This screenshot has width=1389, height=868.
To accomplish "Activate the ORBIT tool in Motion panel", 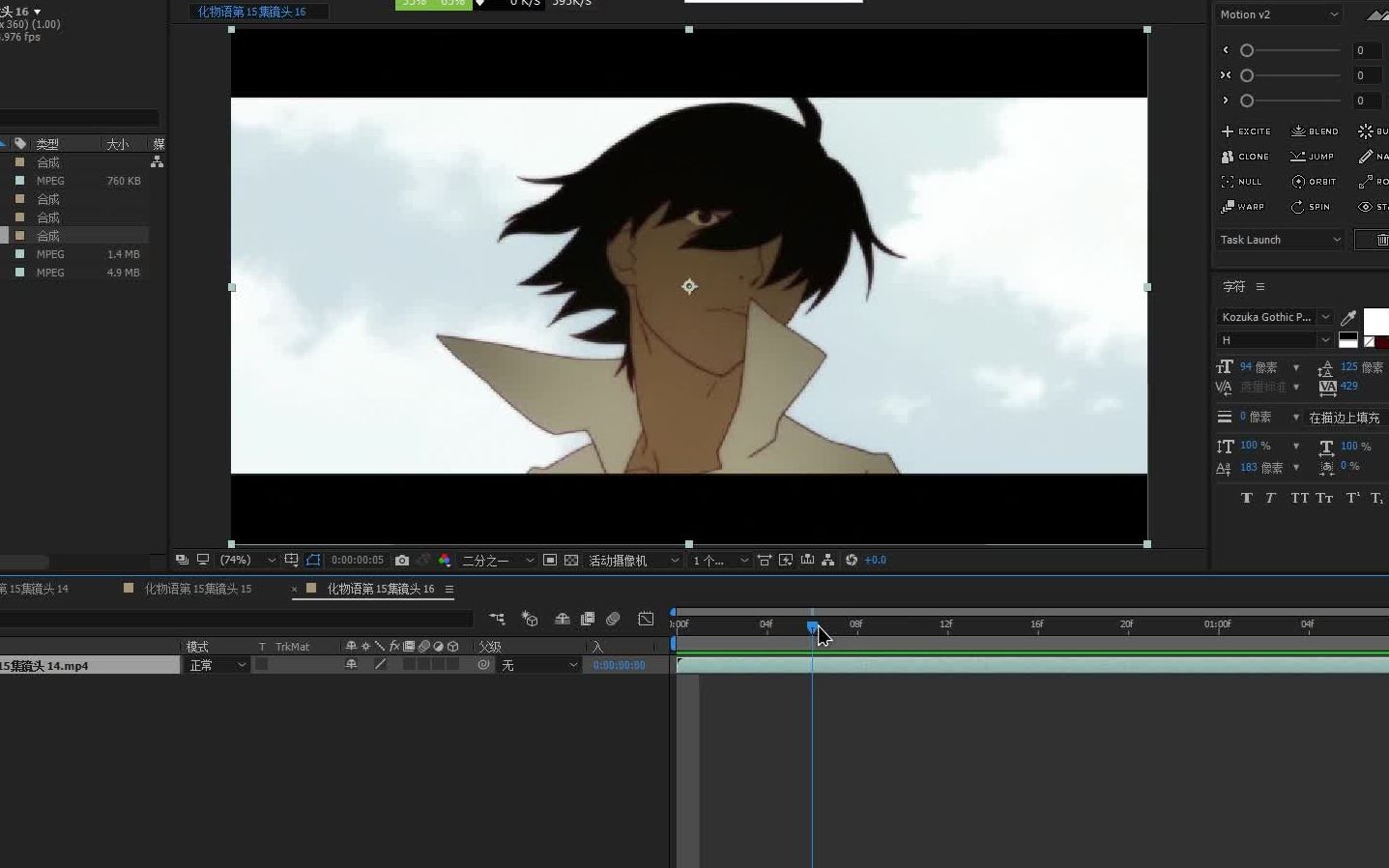I will (1314, 182).
